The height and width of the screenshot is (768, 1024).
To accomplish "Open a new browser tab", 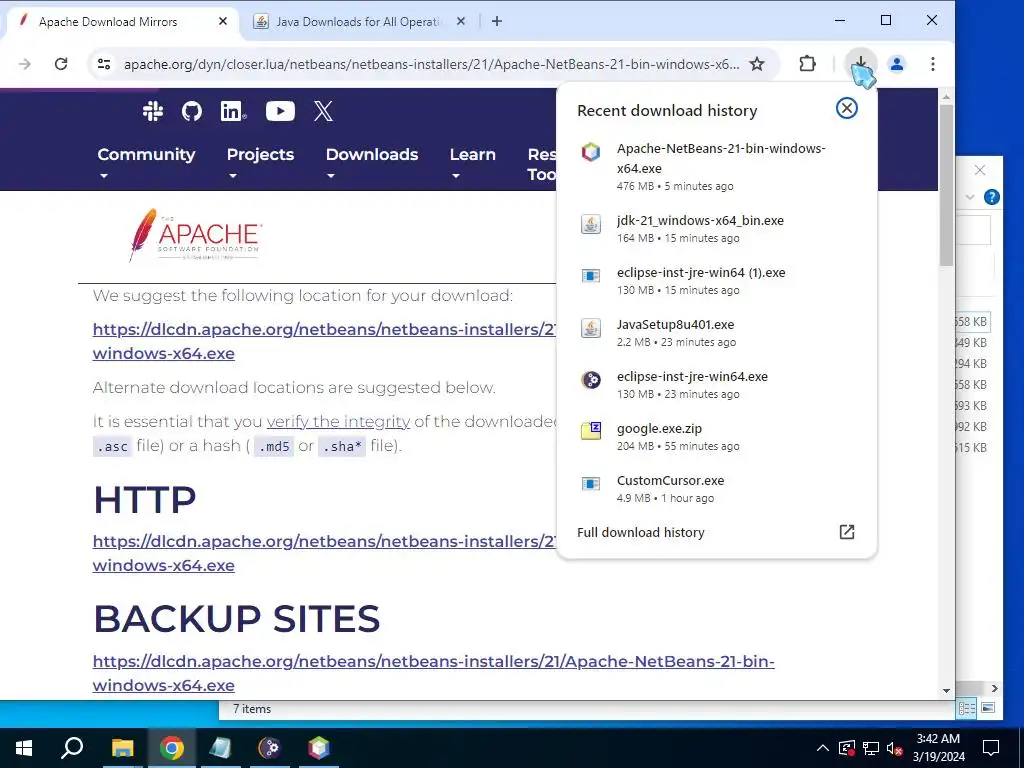I will pyautogui.click(x=497, y=21).
